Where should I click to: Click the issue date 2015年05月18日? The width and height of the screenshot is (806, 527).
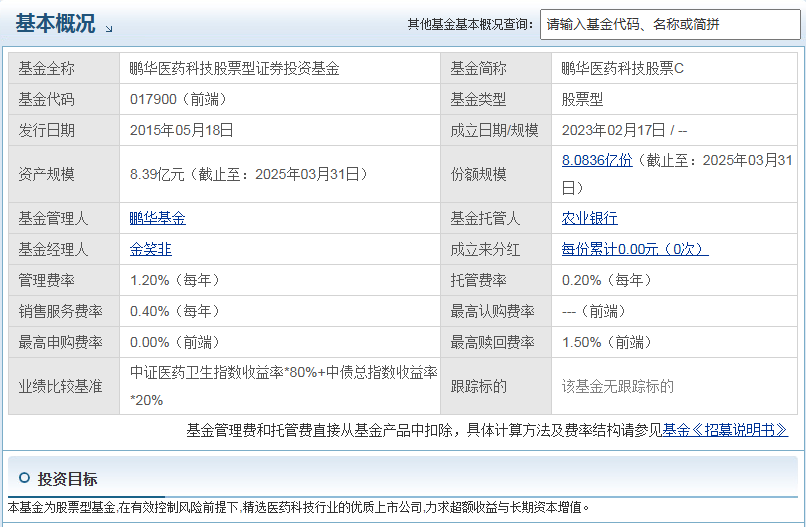tap(181, 130)
